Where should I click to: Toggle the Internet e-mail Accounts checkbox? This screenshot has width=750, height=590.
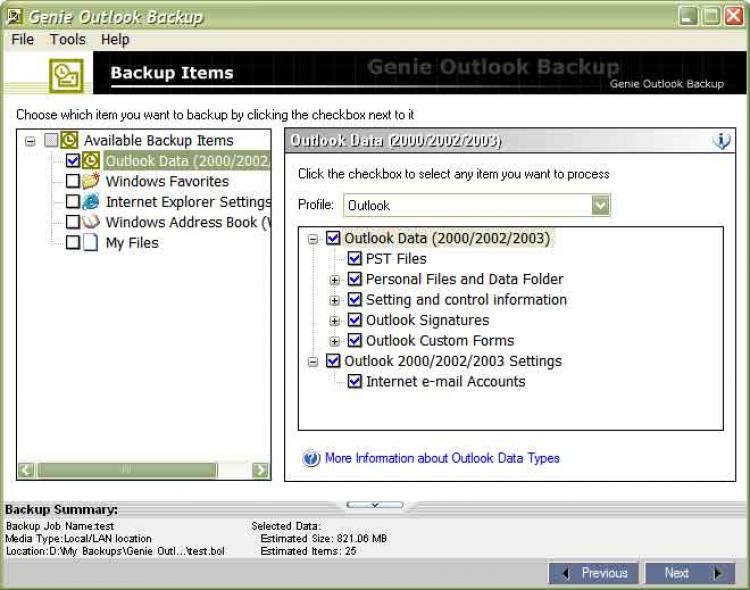[355, 382]
